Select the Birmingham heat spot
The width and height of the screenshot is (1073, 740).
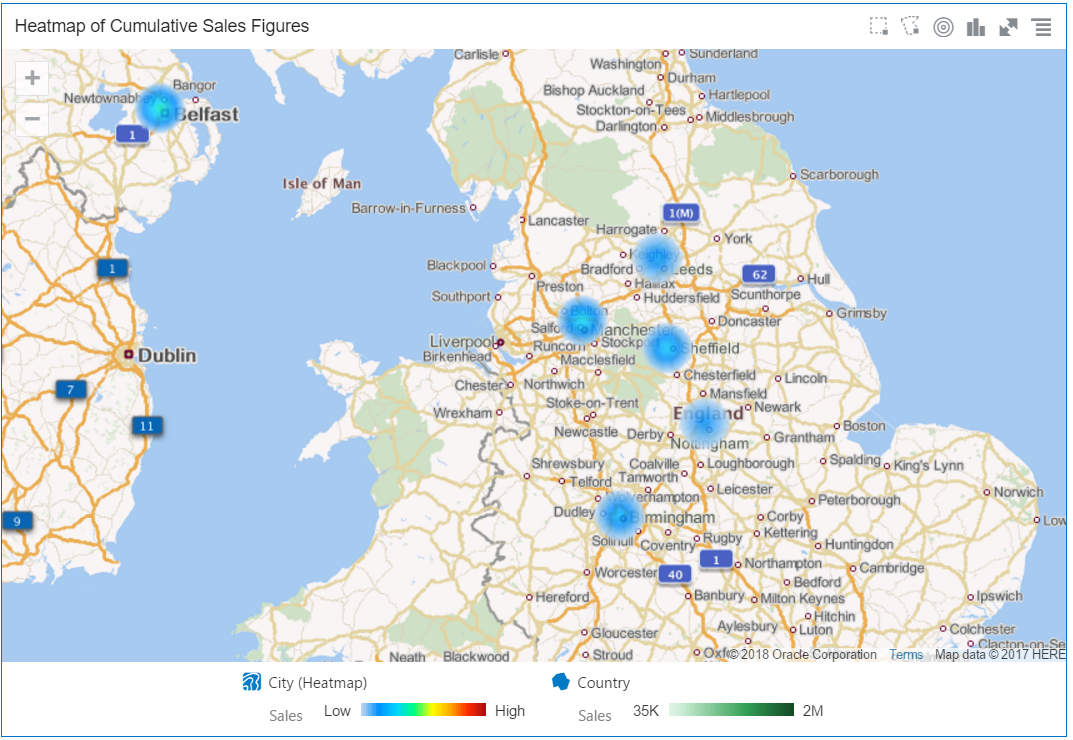619,516
